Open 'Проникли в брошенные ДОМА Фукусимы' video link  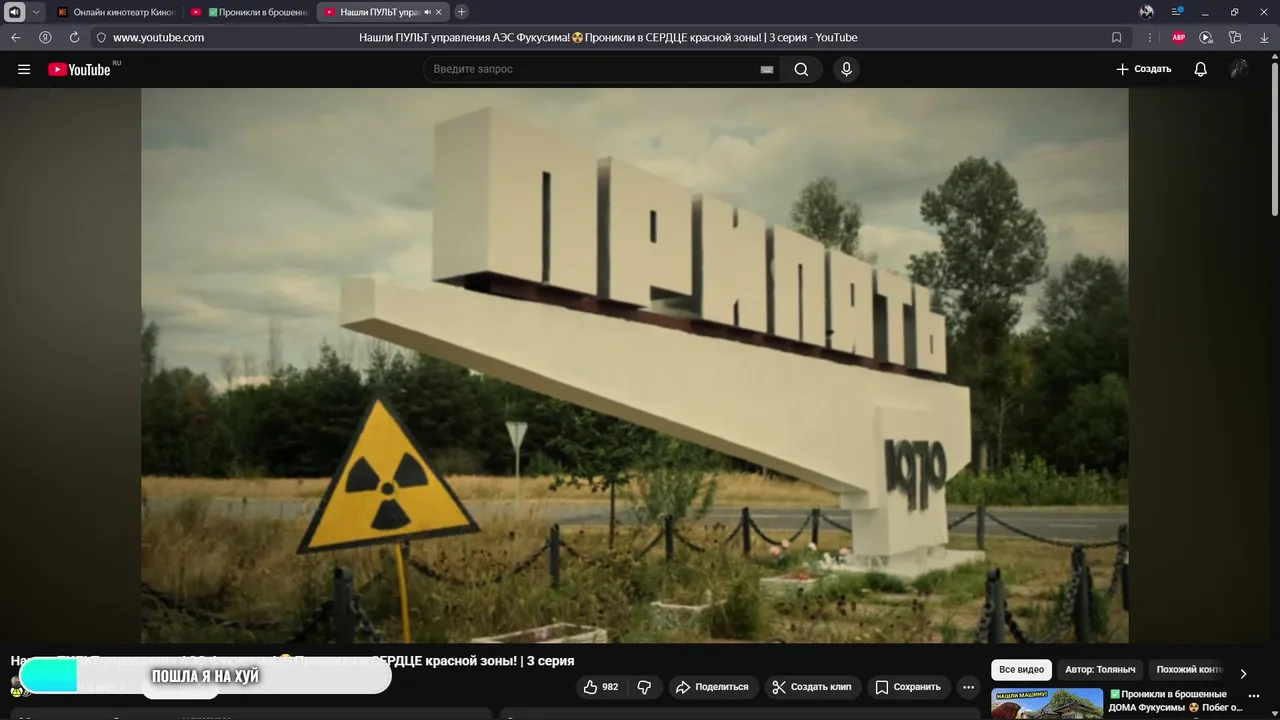pos(1175,701)
